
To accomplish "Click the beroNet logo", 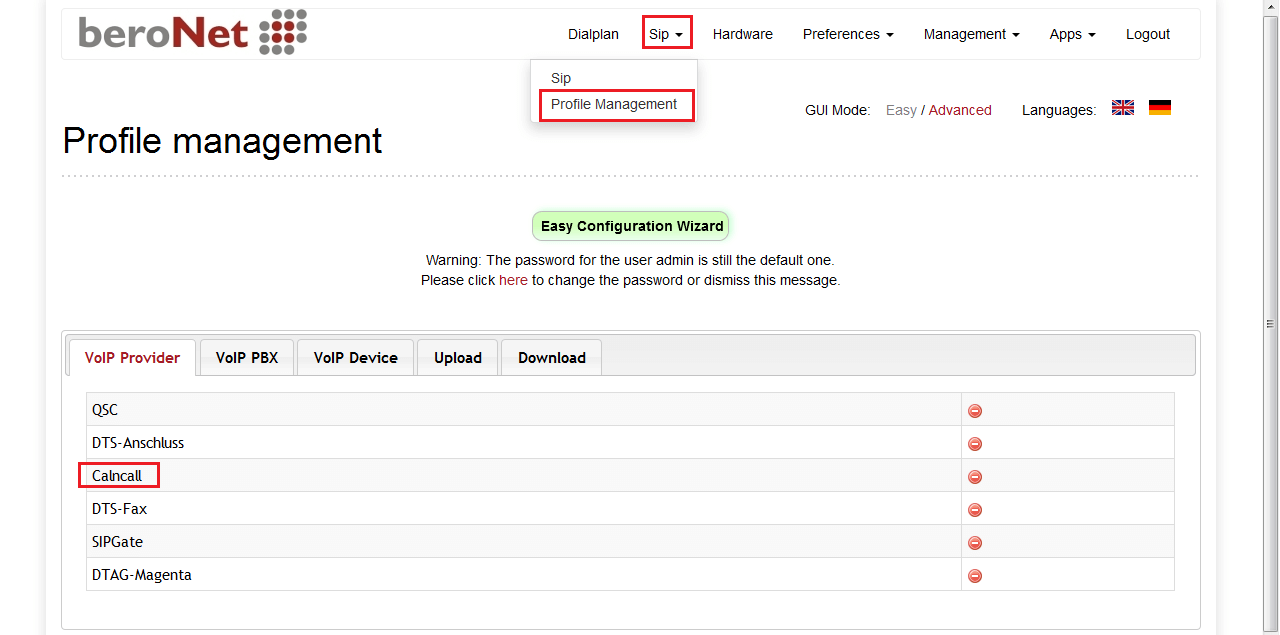I will [x=193, y=32].
